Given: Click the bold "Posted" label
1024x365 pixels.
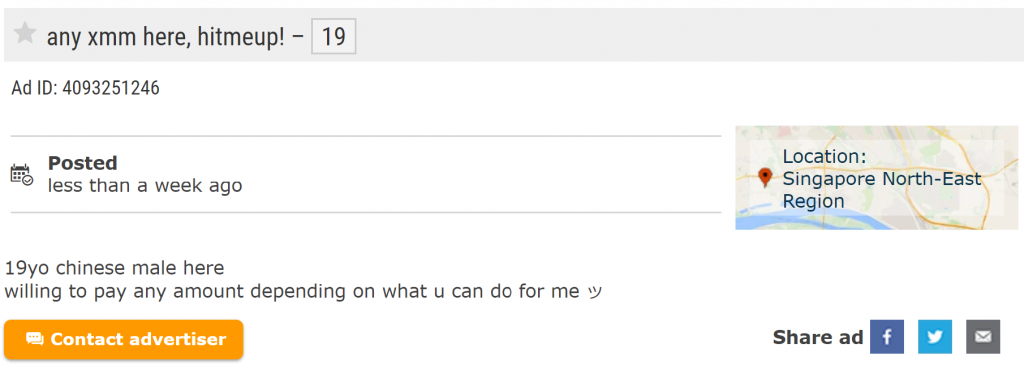Looking at the screenshot, I should [x=82, y=163].
